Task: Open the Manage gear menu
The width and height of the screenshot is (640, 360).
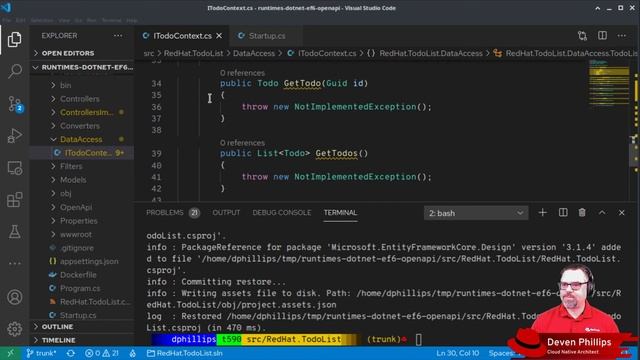Action: pos(15,329)
